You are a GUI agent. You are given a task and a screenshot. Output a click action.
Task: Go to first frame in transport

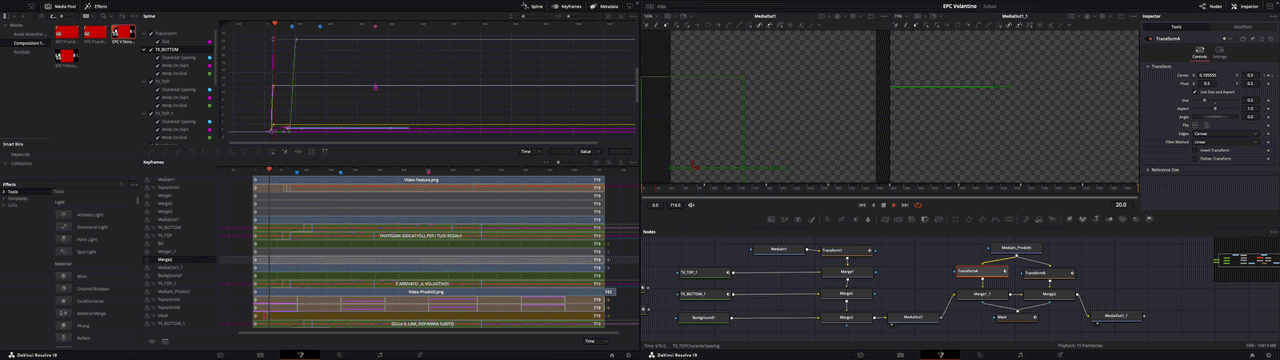(x=861, y=205)
